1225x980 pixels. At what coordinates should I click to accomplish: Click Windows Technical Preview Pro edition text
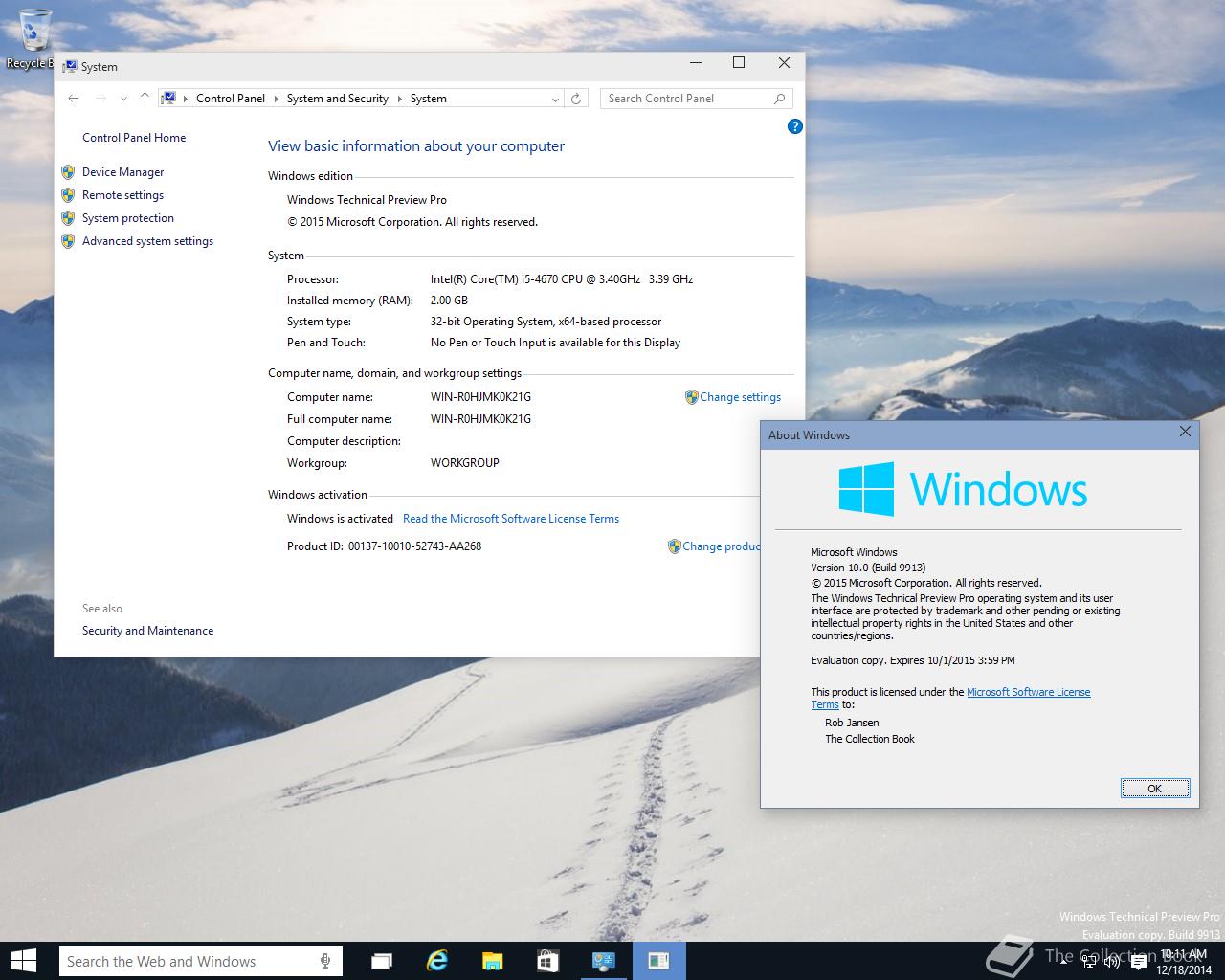367,200
